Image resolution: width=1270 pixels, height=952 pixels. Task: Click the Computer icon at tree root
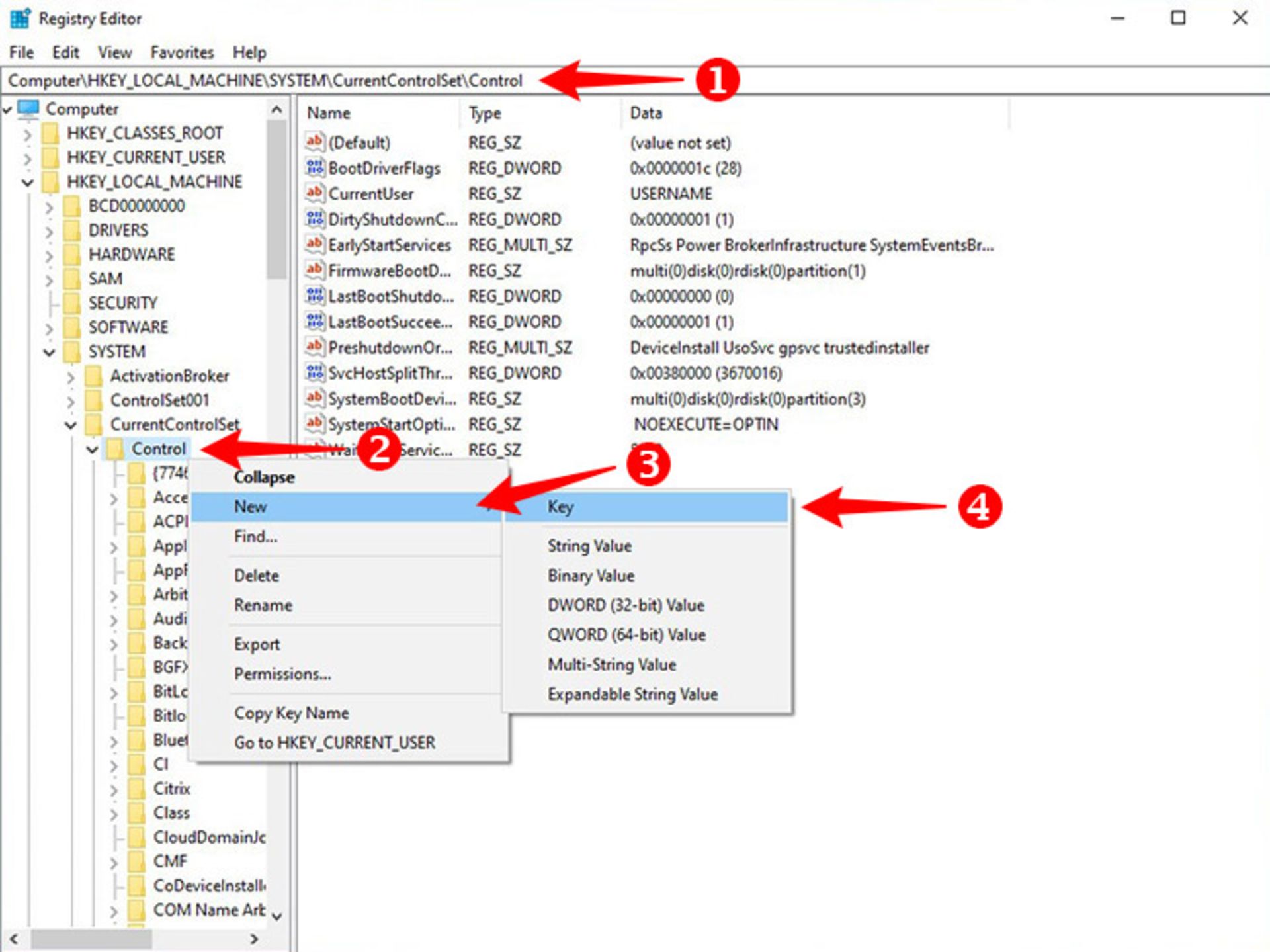(29, 108)
